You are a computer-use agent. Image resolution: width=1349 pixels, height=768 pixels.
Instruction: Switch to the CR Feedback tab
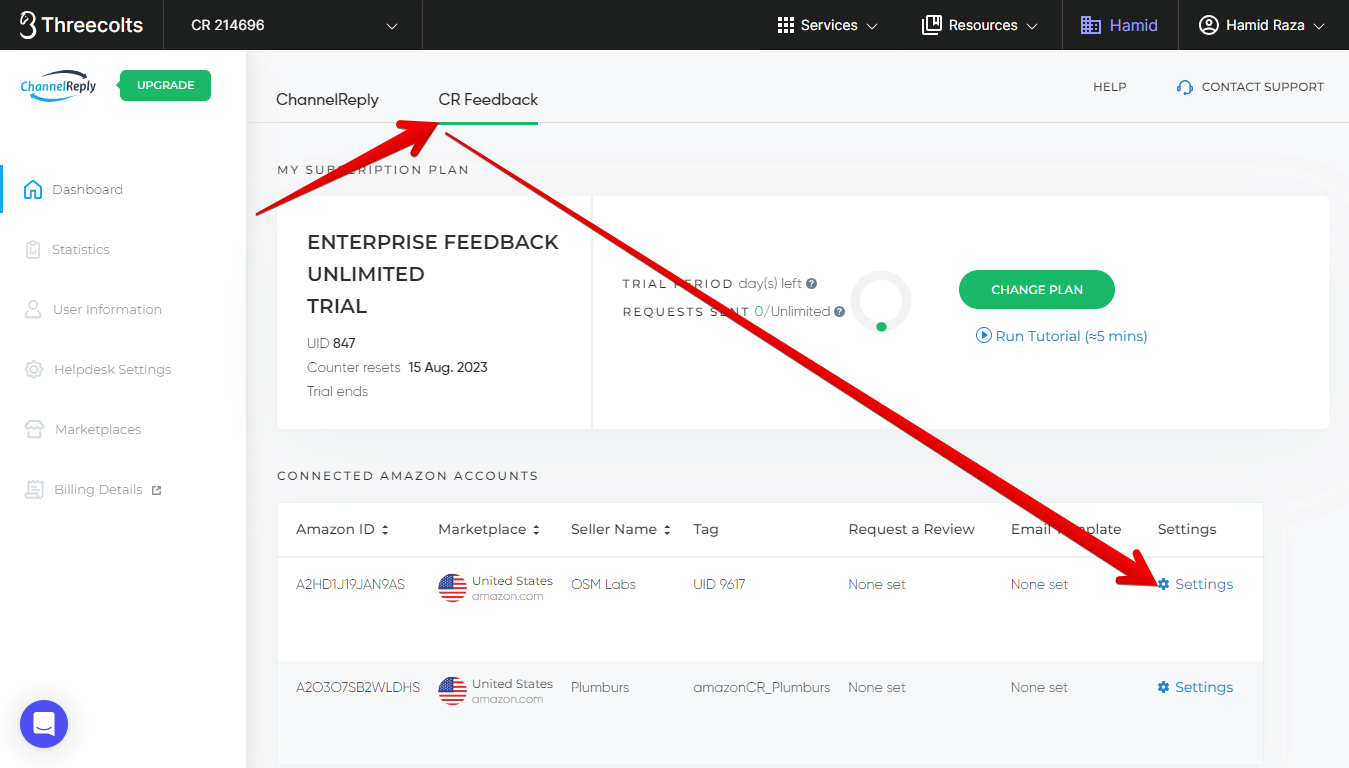pos(488,99)
